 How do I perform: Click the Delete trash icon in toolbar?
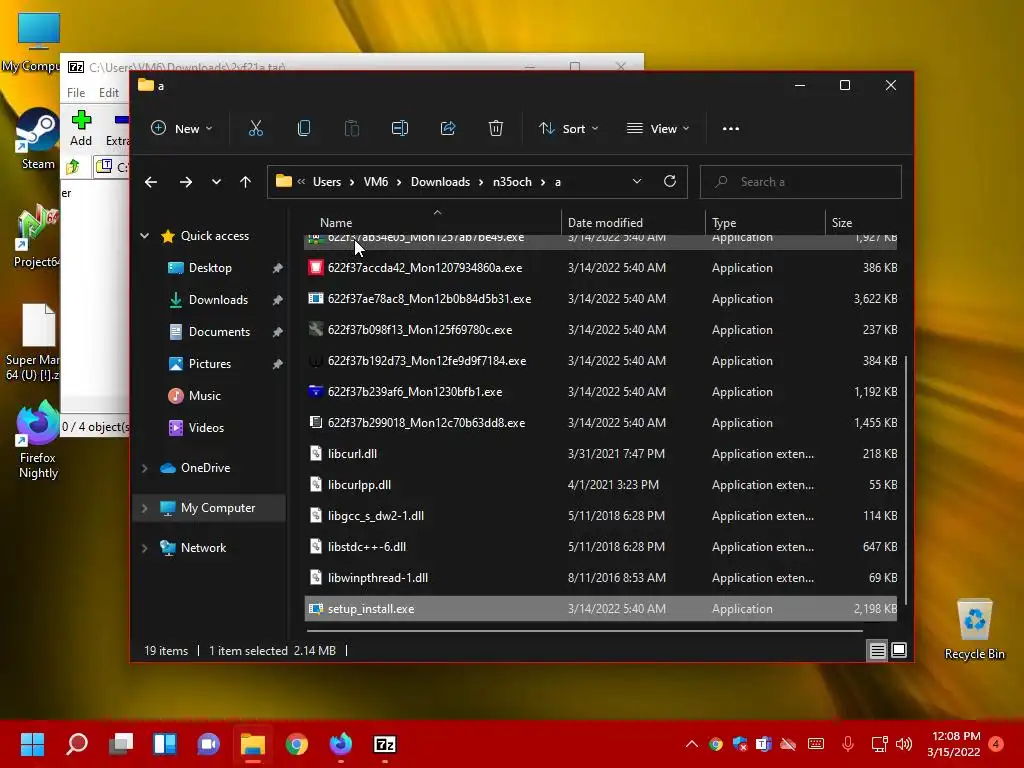point(496,129)
